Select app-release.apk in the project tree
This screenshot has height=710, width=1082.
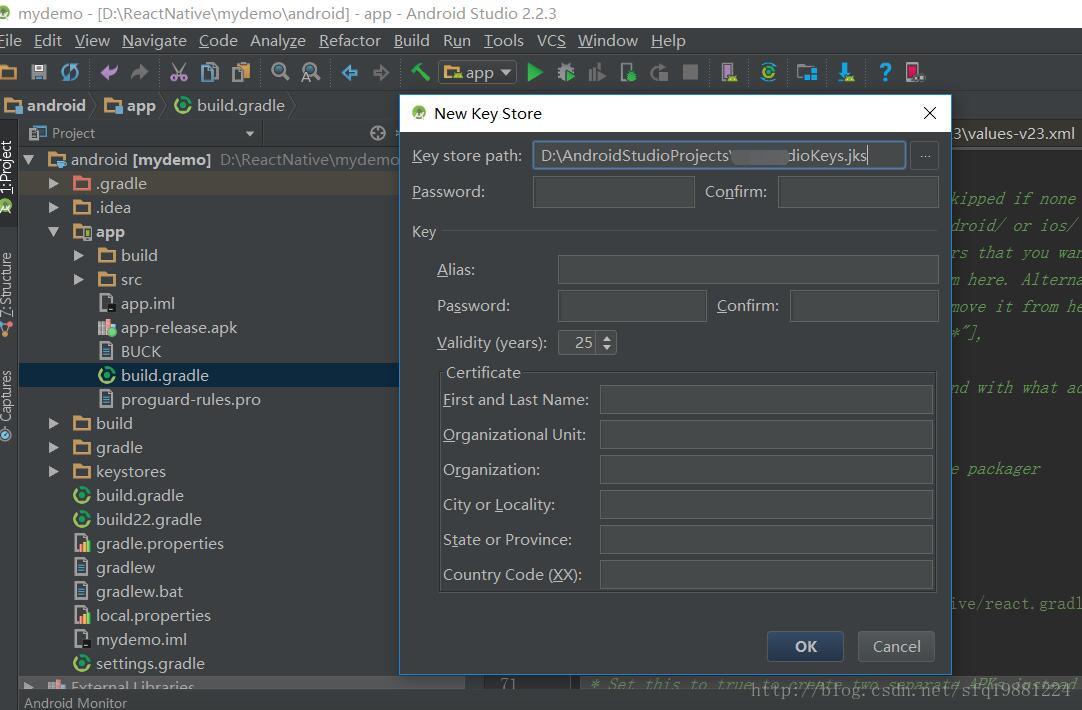[x=179, y=328]
